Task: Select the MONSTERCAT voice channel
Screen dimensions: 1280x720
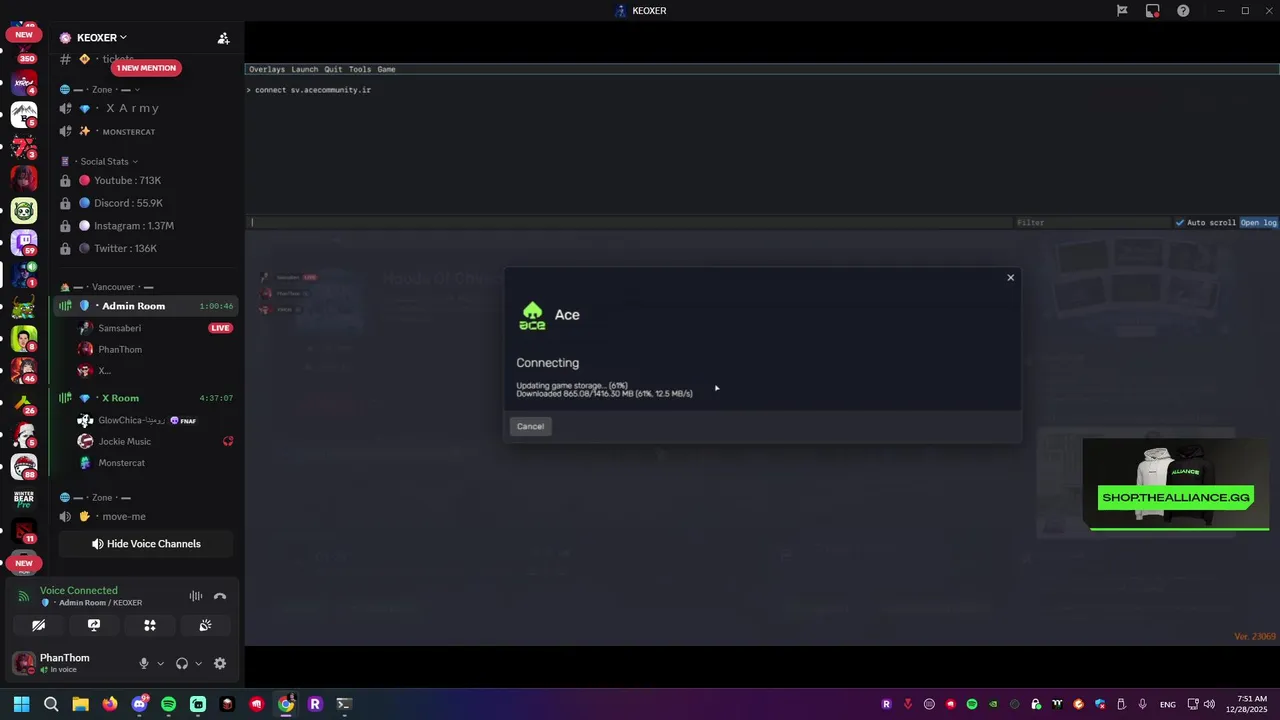Action: pos(145,132)
